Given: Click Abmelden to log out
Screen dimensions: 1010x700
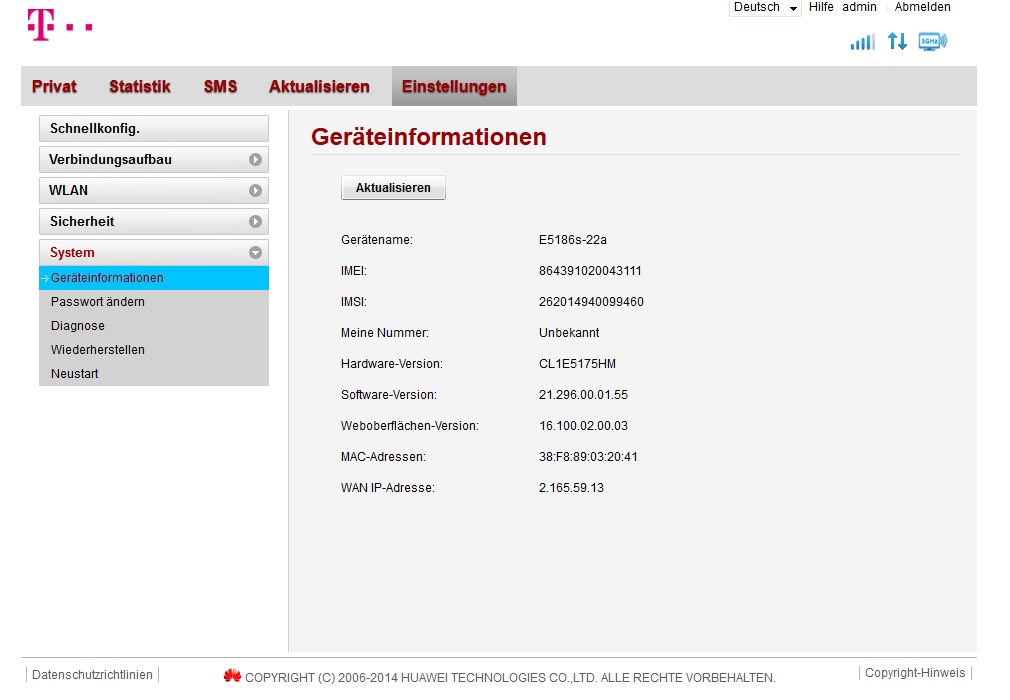Looking at the screenshot, I should [x=922, y=7].
